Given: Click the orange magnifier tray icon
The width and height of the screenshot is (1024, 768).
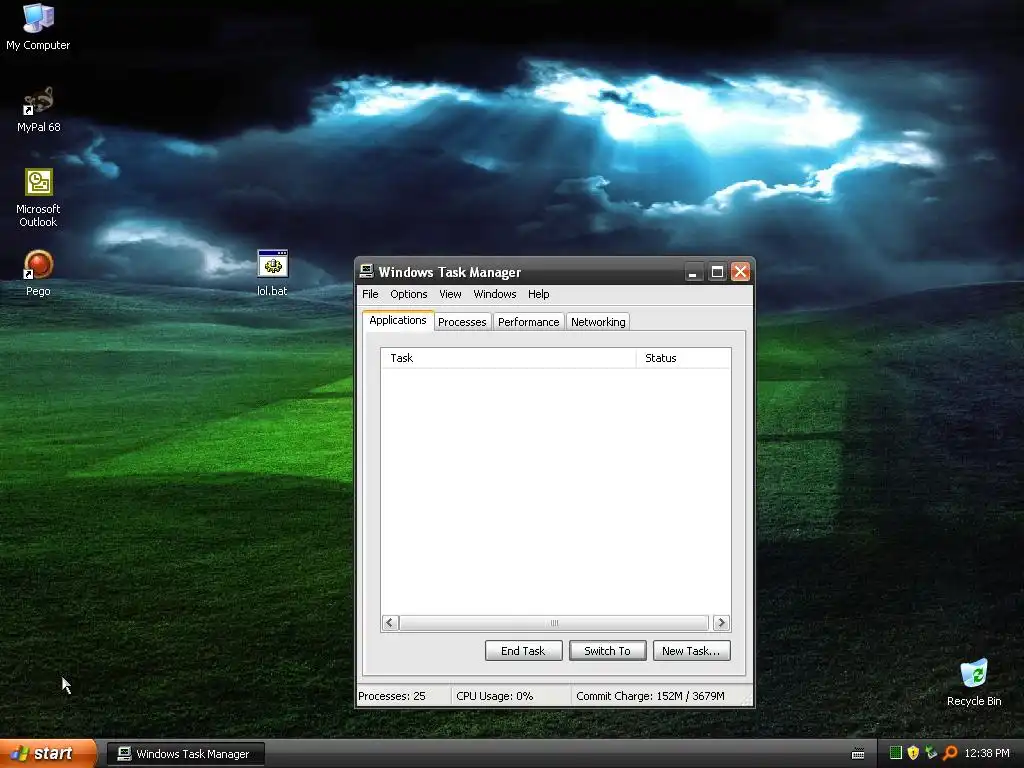Looking at the screenshot, I should (950, 753).
